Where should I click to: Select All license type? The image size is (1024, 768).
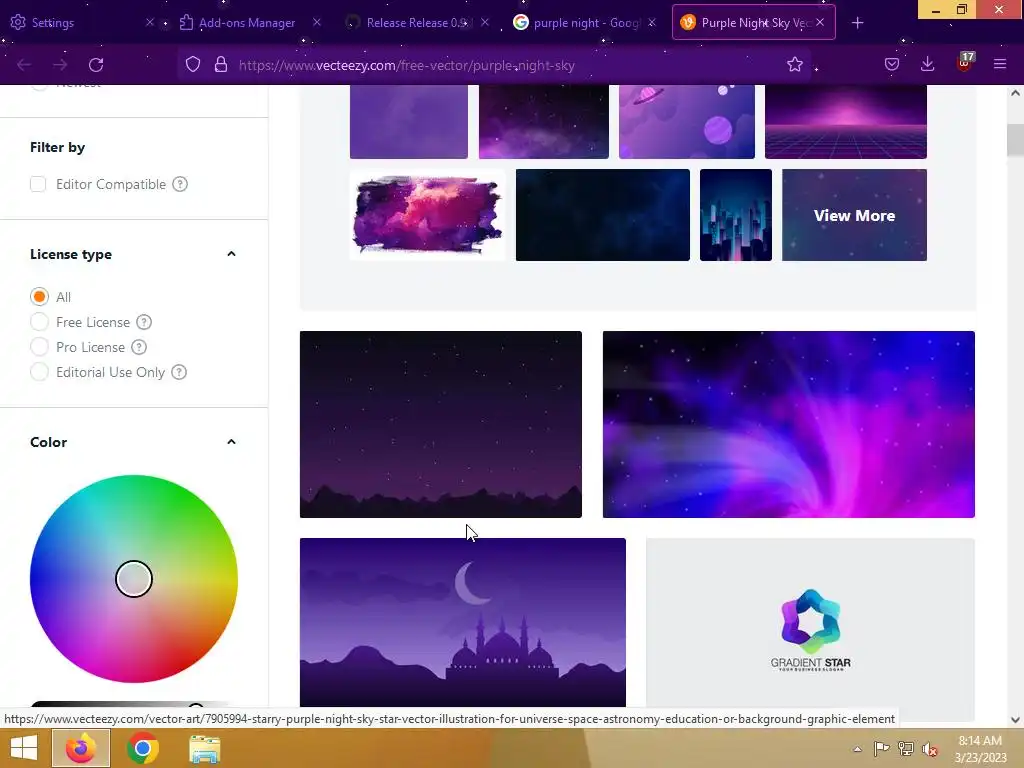pos(39,296)
